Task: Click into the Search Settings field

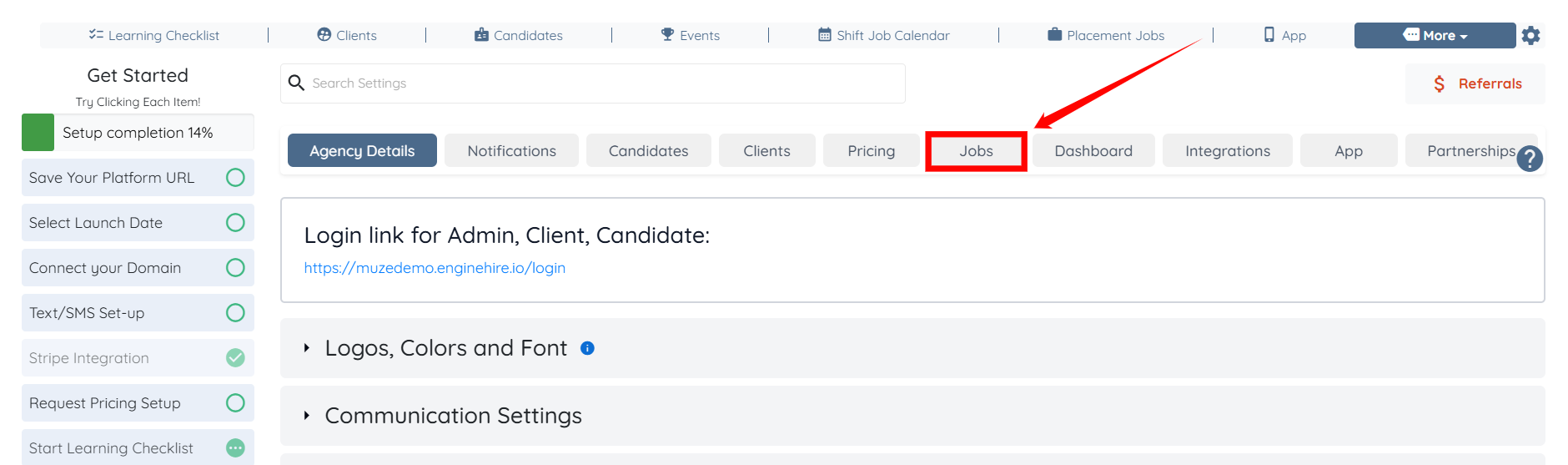Action: coord(601,83)
